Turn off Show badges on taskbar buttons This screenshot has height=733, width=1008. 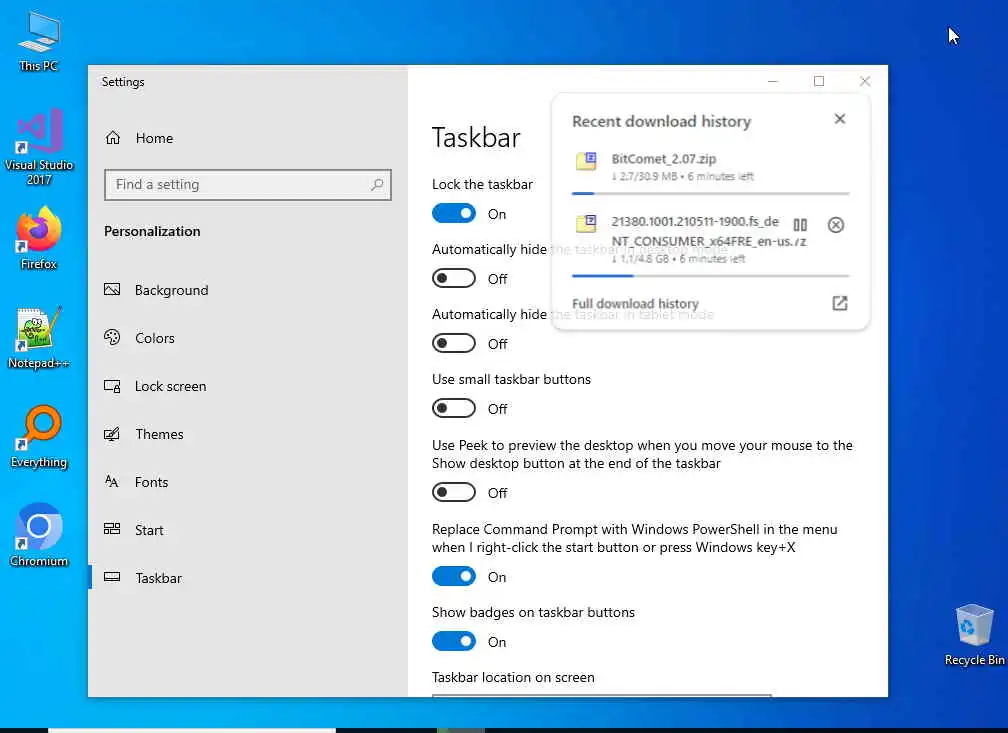454,641
